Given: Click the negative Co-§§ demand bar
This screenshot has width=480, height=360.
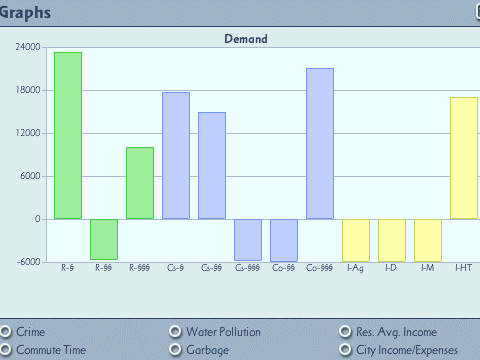Looking at the screenshot, I should [284, 240].
